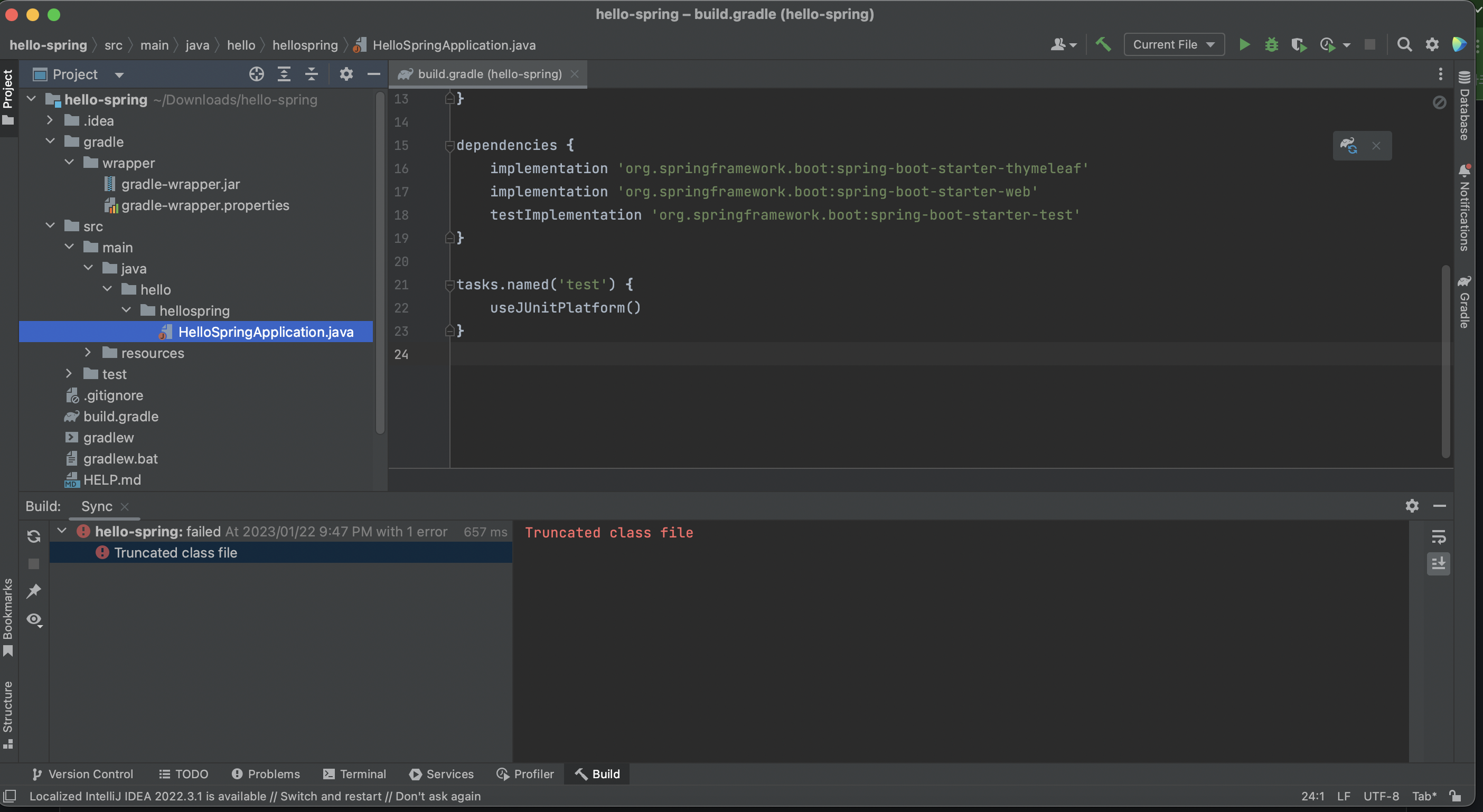
Task: Click the read-only lock icon in status bar
Action: (x=1456, y=796)
